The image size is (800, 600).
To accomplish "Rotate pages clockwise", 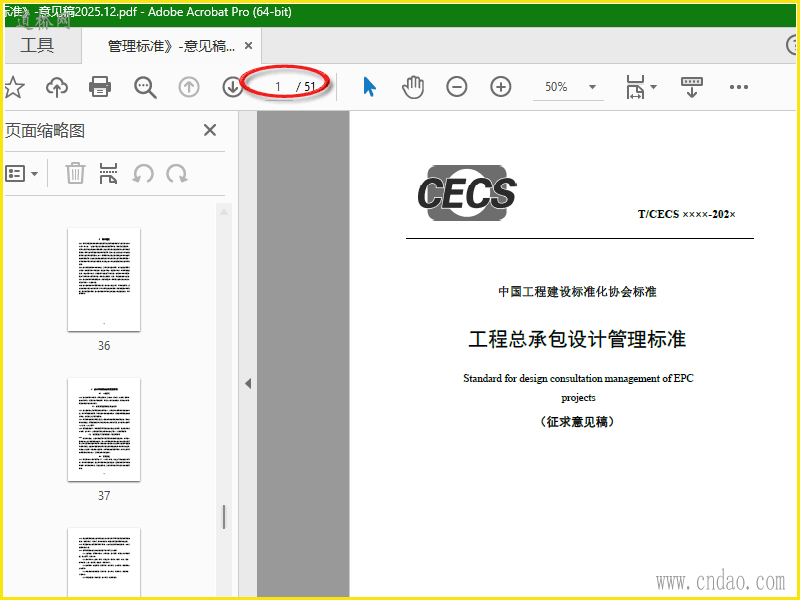I will click(x=177, y=174).
